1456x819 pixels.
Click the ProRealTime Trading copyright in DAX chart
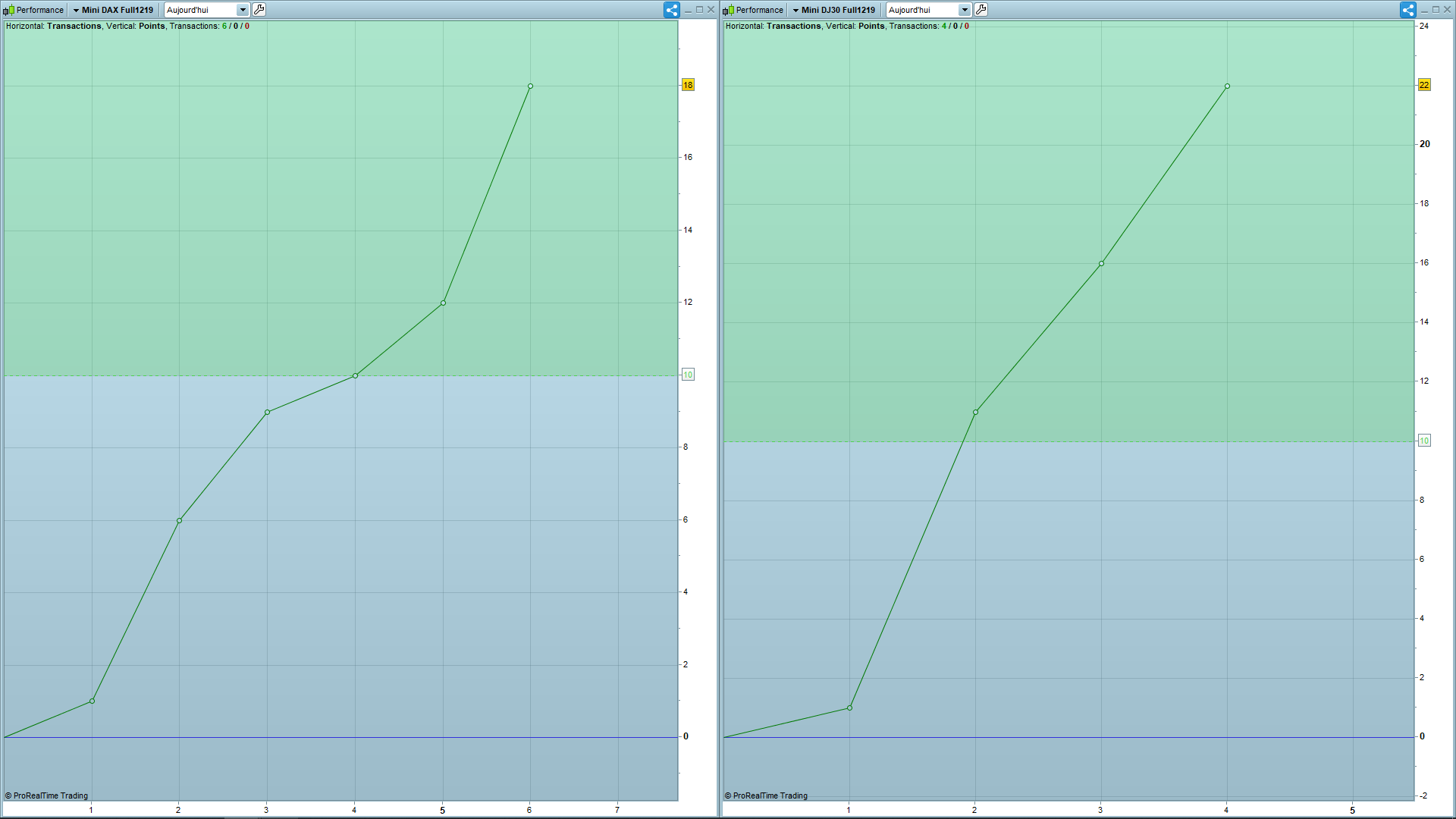[47, 795]
